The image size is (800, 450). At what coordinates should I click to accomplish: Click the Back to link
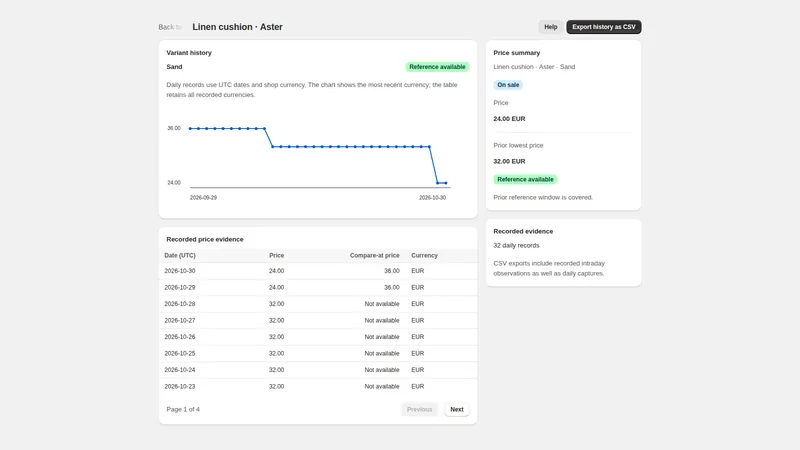tap(170, 27)
